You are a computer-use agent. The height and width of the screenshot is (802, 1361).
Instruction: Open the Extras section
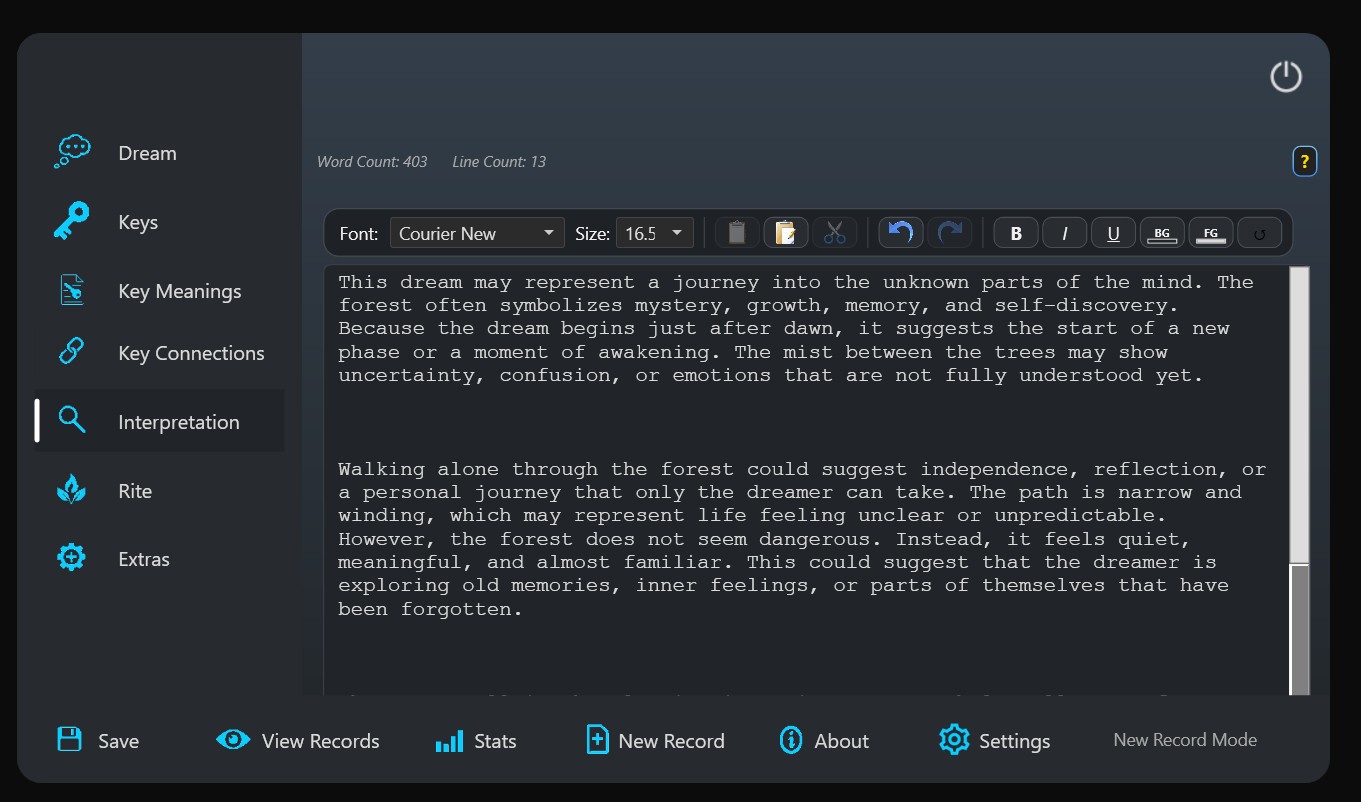pyautogui.click(x=159, y=559)
